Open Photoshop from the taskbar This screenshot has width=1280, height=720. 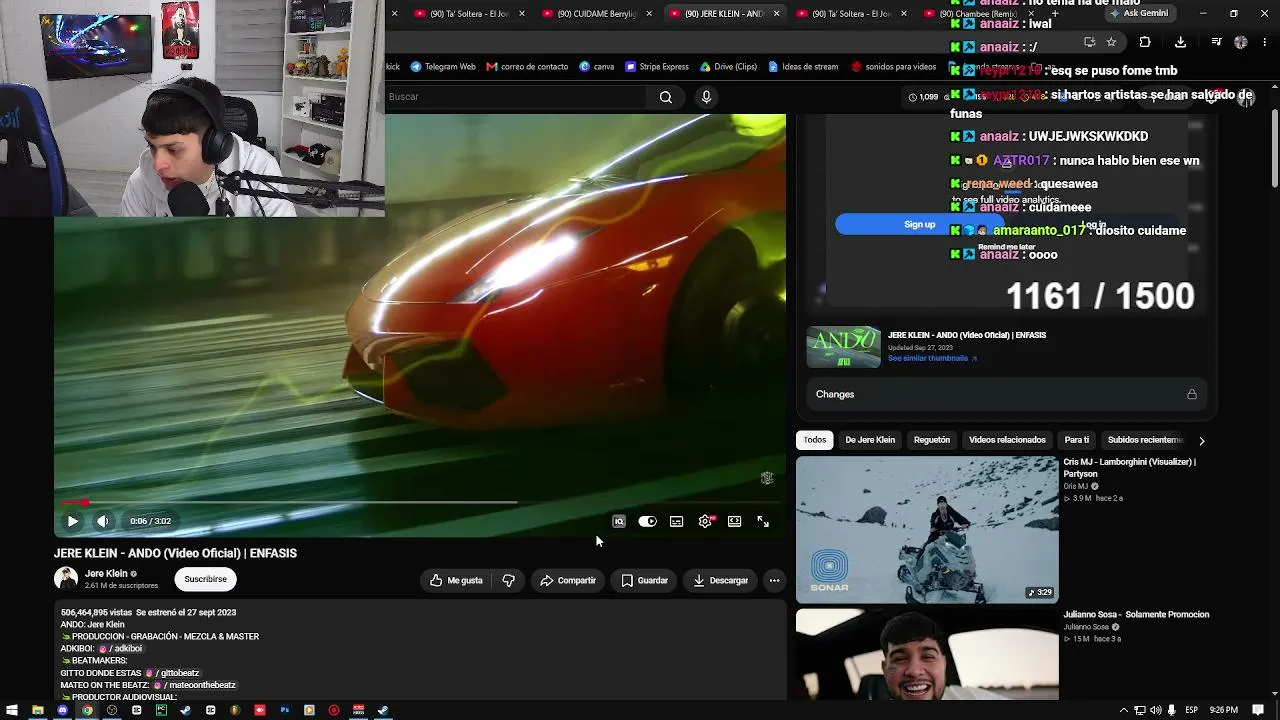[284, 710]
